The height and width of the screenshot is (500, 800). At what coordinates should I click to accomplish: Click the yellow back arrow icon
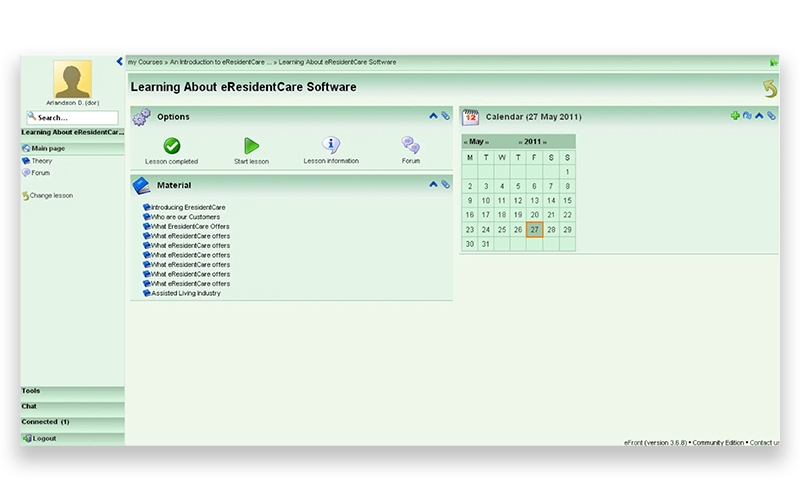[x=769, y=90]
